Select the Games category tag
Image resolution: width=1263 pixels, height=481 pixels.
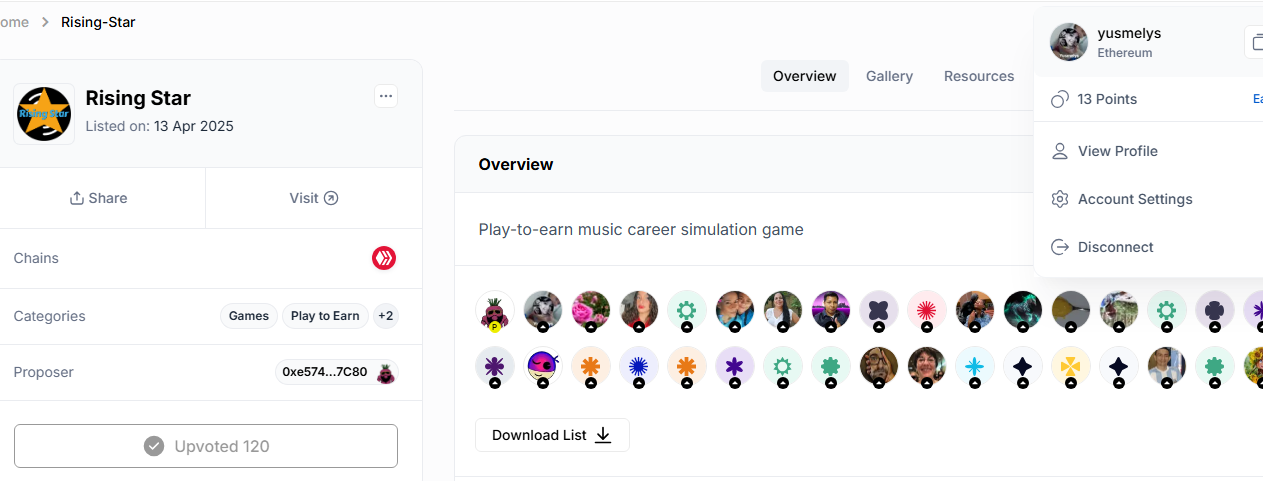point(249,316)
